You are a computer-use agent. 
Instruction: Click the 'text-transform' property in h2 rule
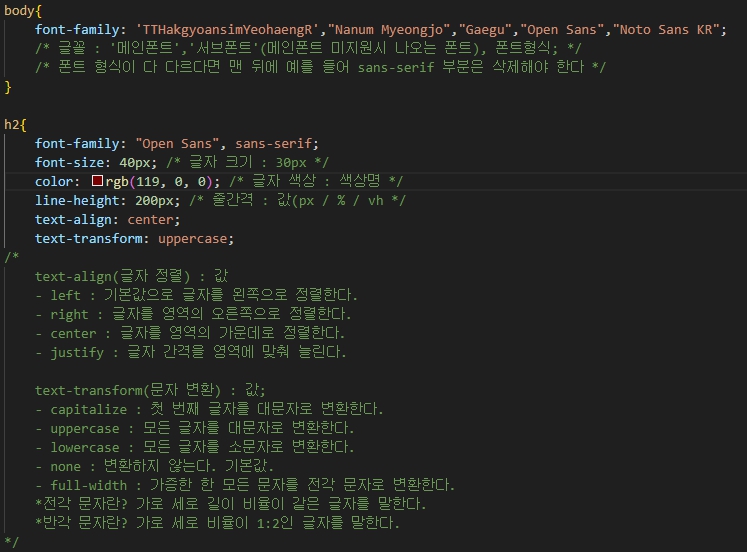tap(88, 239)
